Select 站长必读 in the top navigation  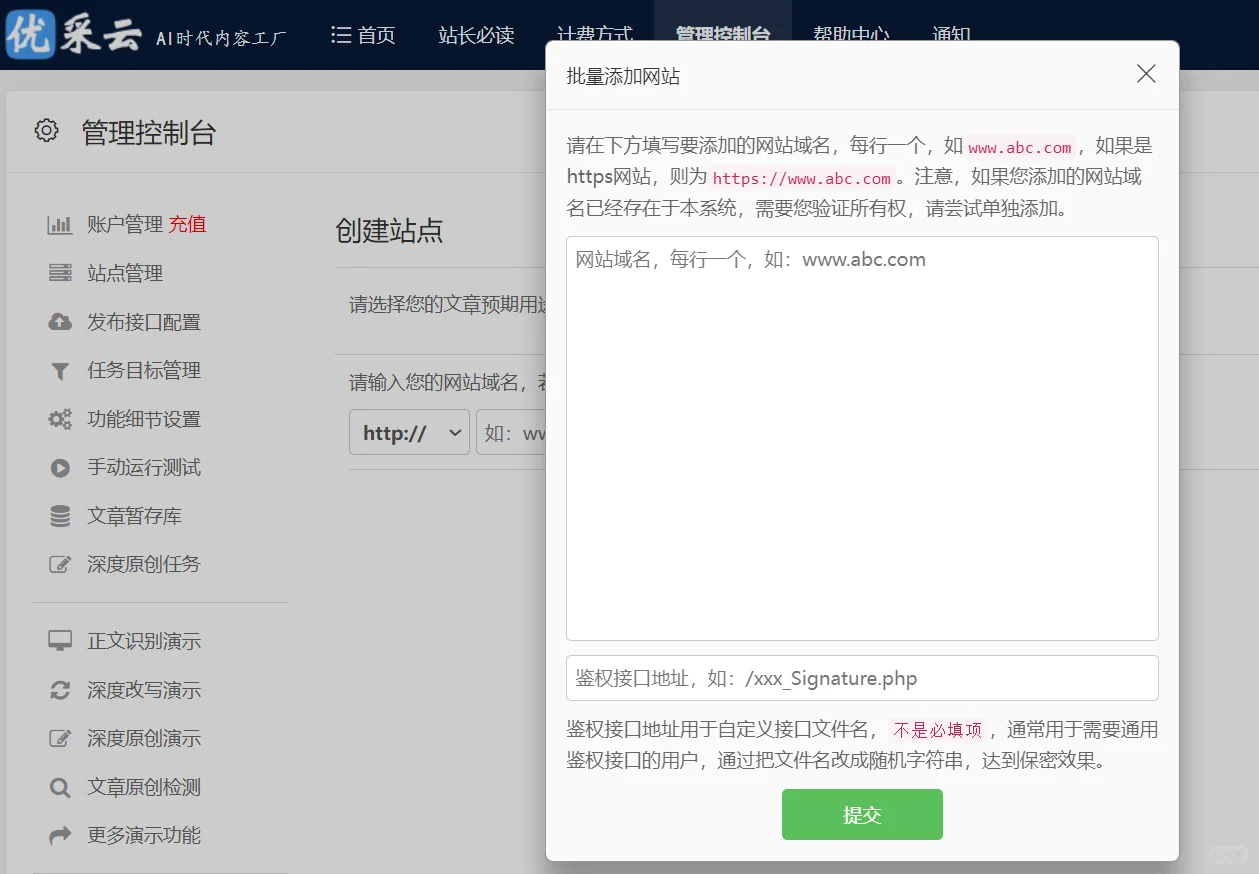pos(476,34)
